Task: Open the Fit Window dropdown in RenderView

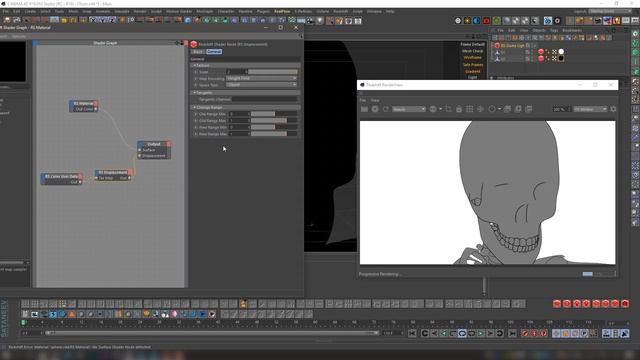Action: [x=590, y=109]
